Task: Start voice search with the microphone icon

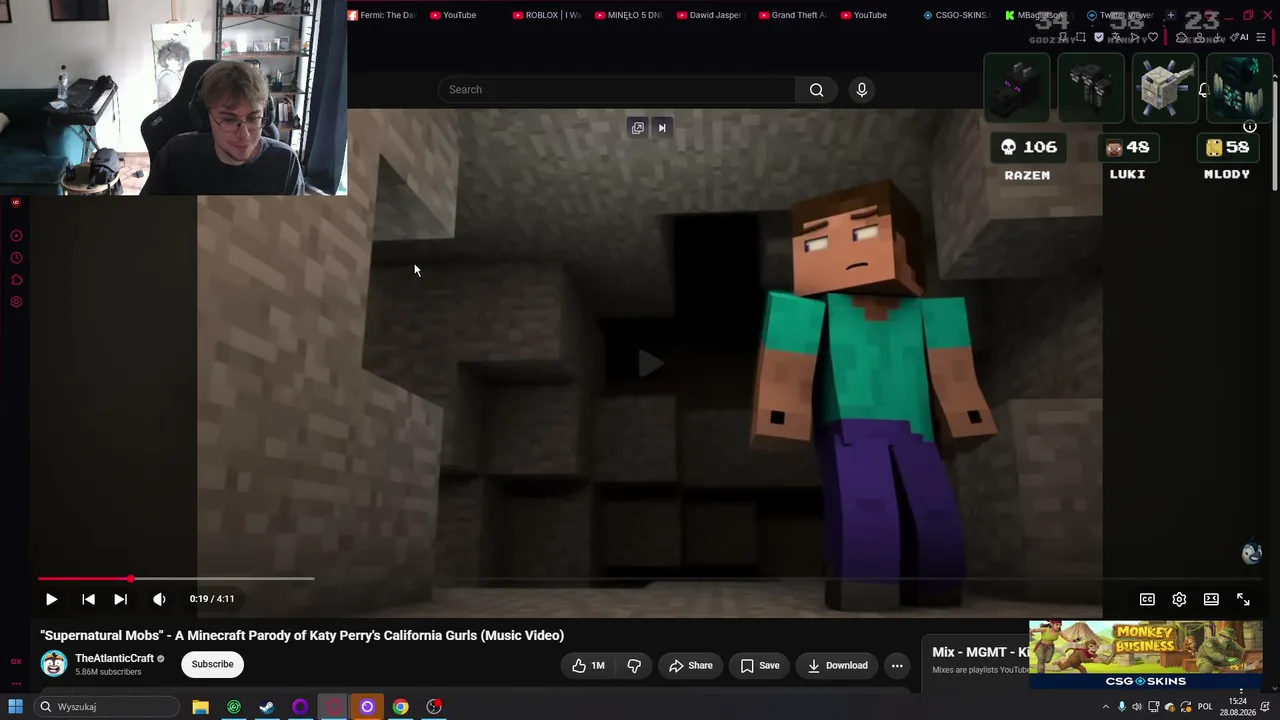Action: [862, 90]
